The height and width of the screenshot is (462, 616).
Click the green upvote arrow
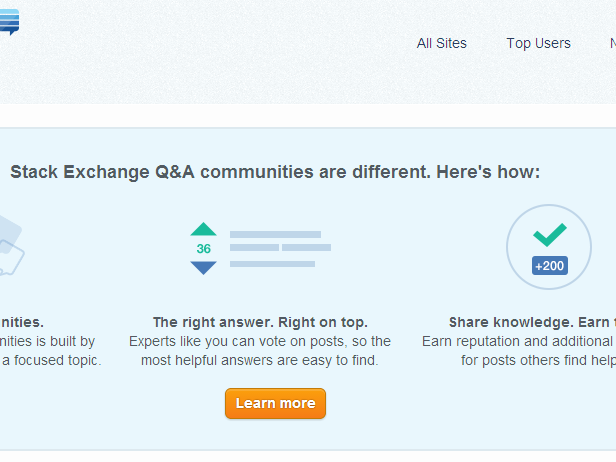[x=203, y=229]
